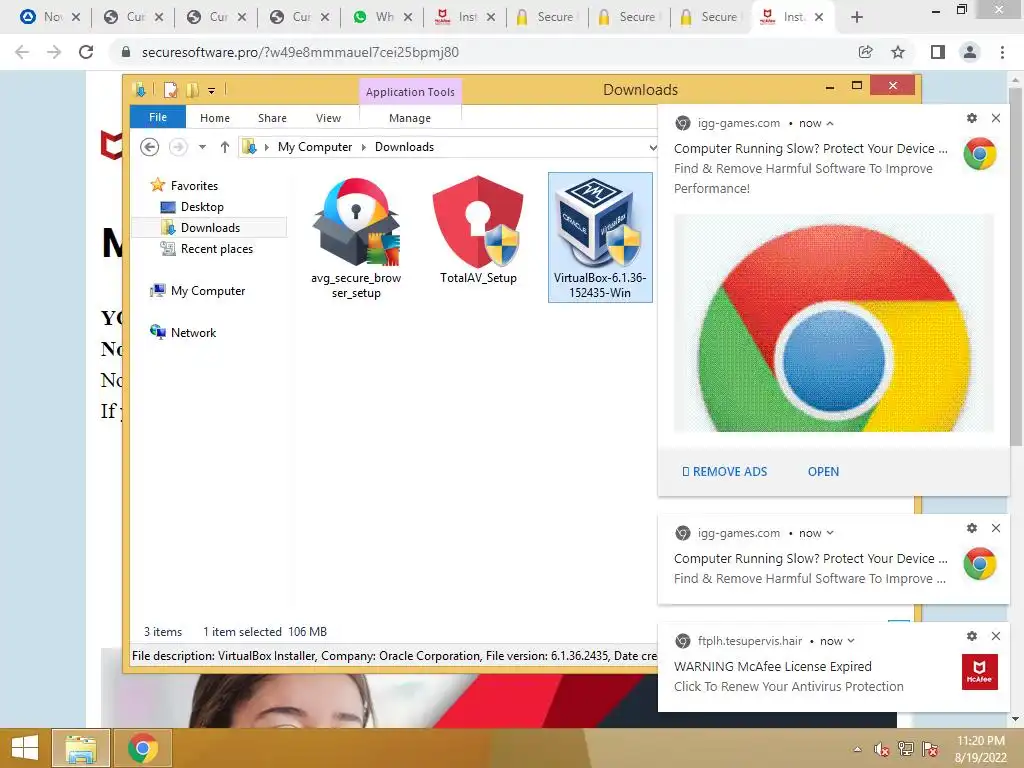1024x768 pixels.
Task: Click OPEN in the igg-games notification
Action: click(x=824, y=472)
